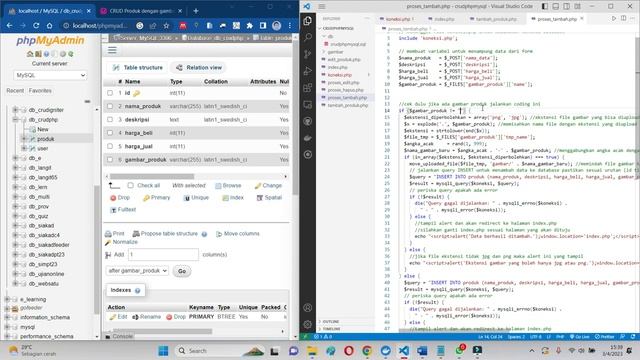Open browser Extensions puzzle icon

tap(249, 25)
